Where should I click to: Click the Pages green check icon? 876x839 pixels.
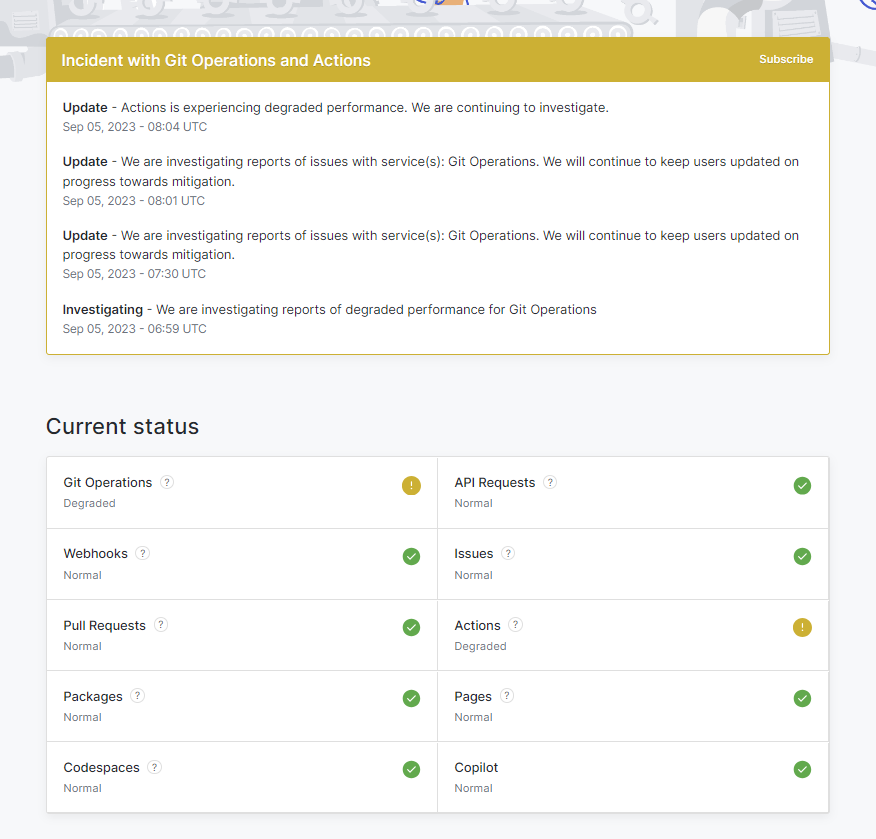802,698
